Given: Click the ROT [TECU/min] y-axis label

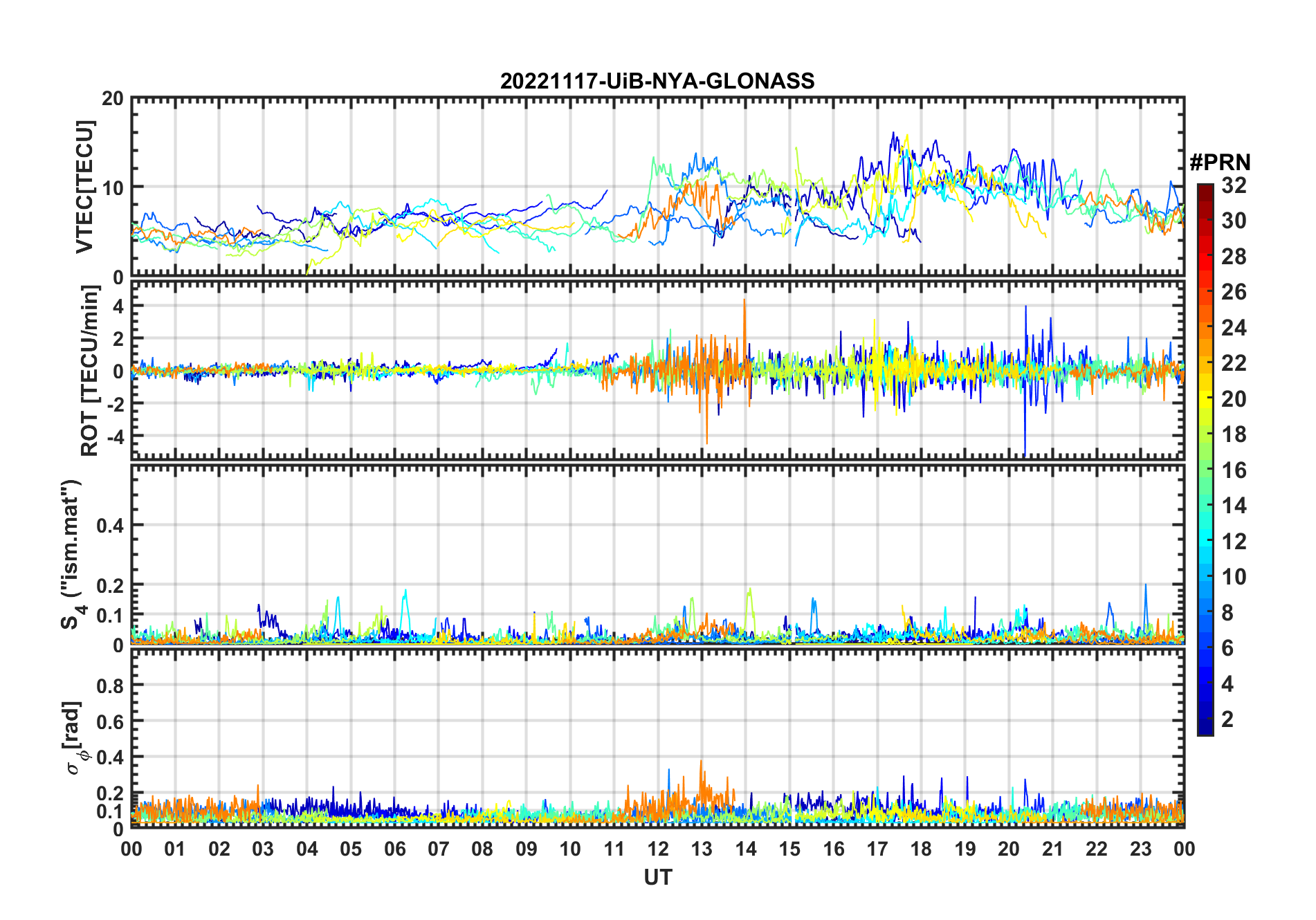Looking at the screenshot, I should [x=89, y=371].
